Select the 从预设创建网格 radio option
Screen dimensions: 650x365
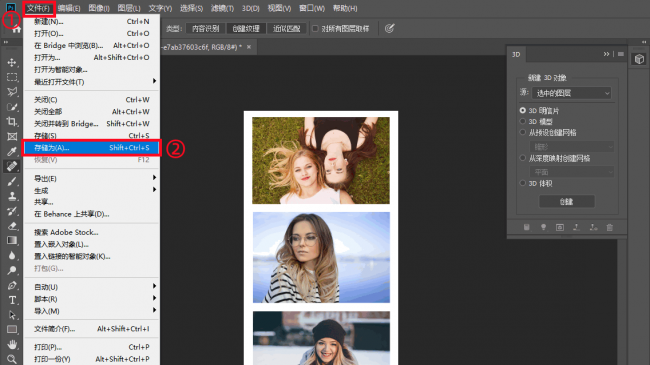[x=523, y=132]
